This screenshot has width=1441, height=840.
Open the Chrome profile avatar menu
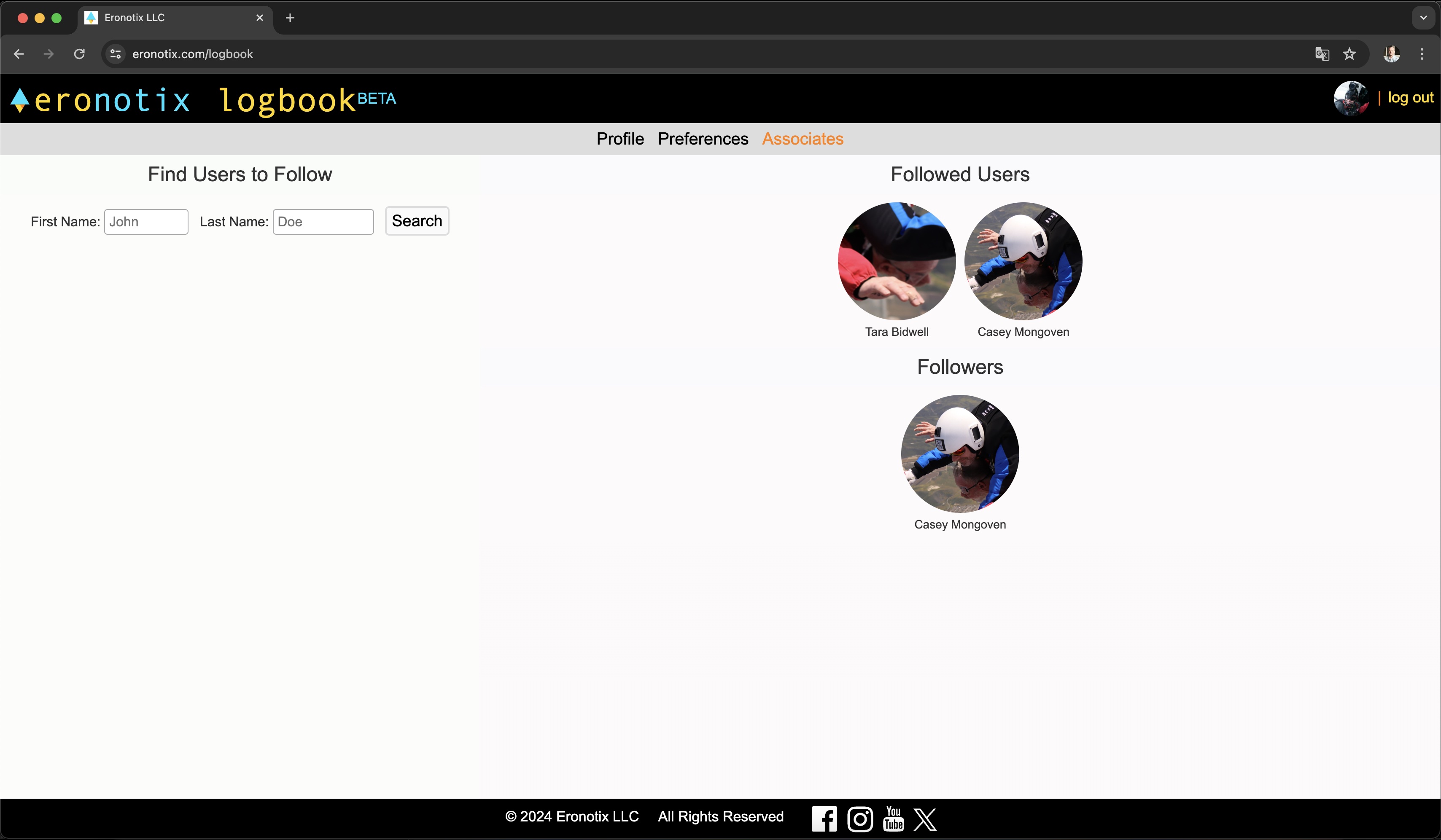pos(1391,54)
